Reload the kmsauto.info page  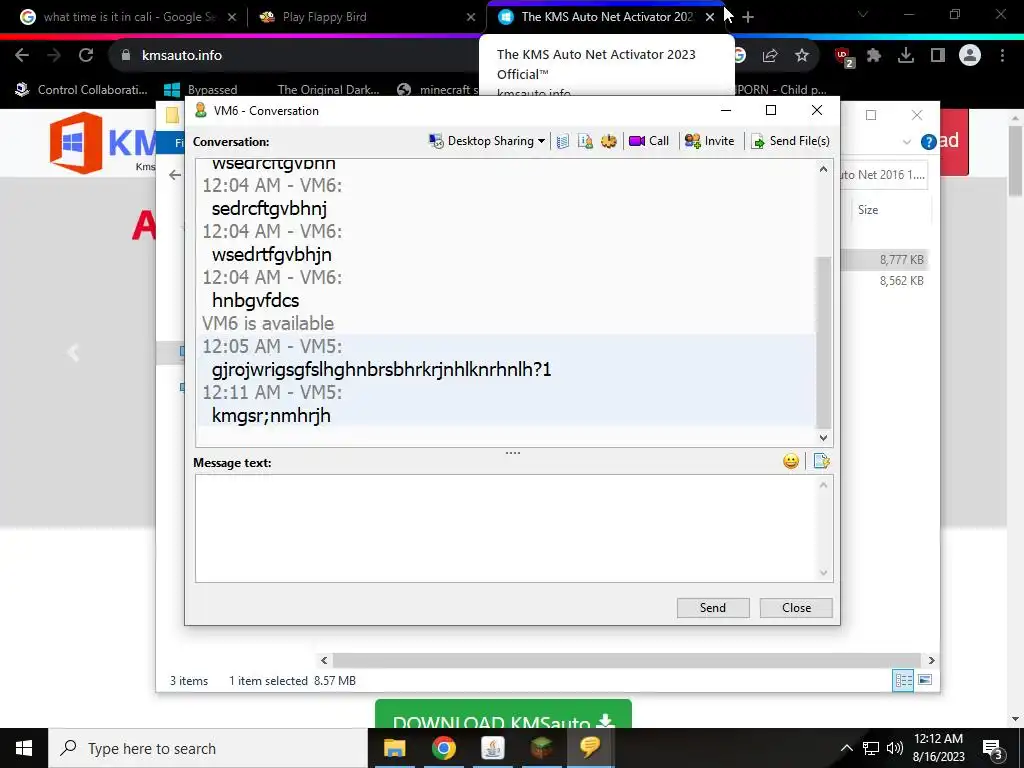point(86,56)
